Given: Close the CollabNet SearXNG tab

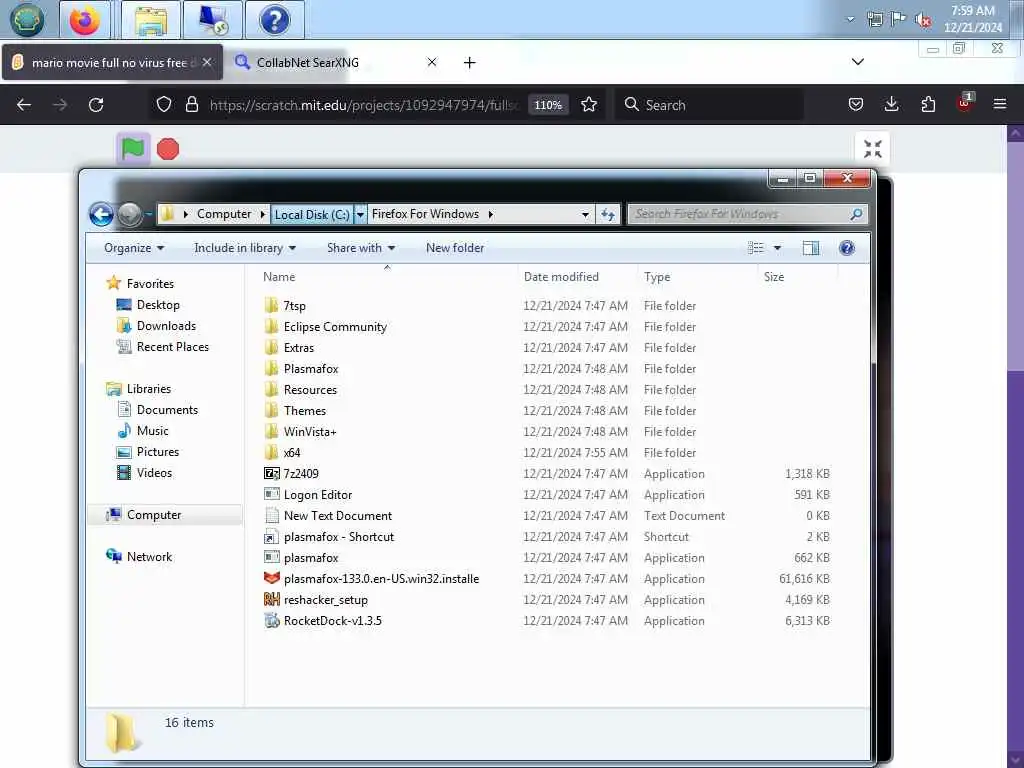Looking at the screenshot, I should pyautogui.click(x=432, y=62).
